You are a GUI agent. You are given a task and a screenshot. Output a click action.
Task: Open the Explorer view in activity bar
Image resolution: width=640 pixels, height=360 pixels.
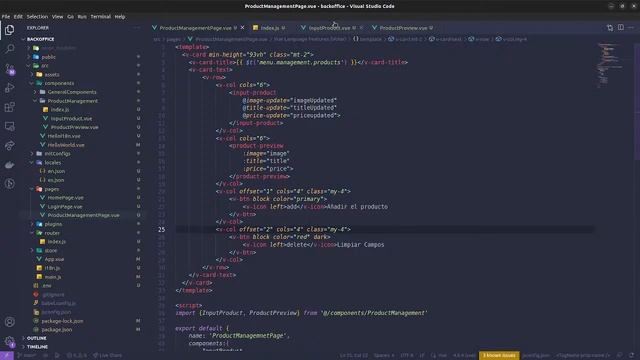coord(9,30)
